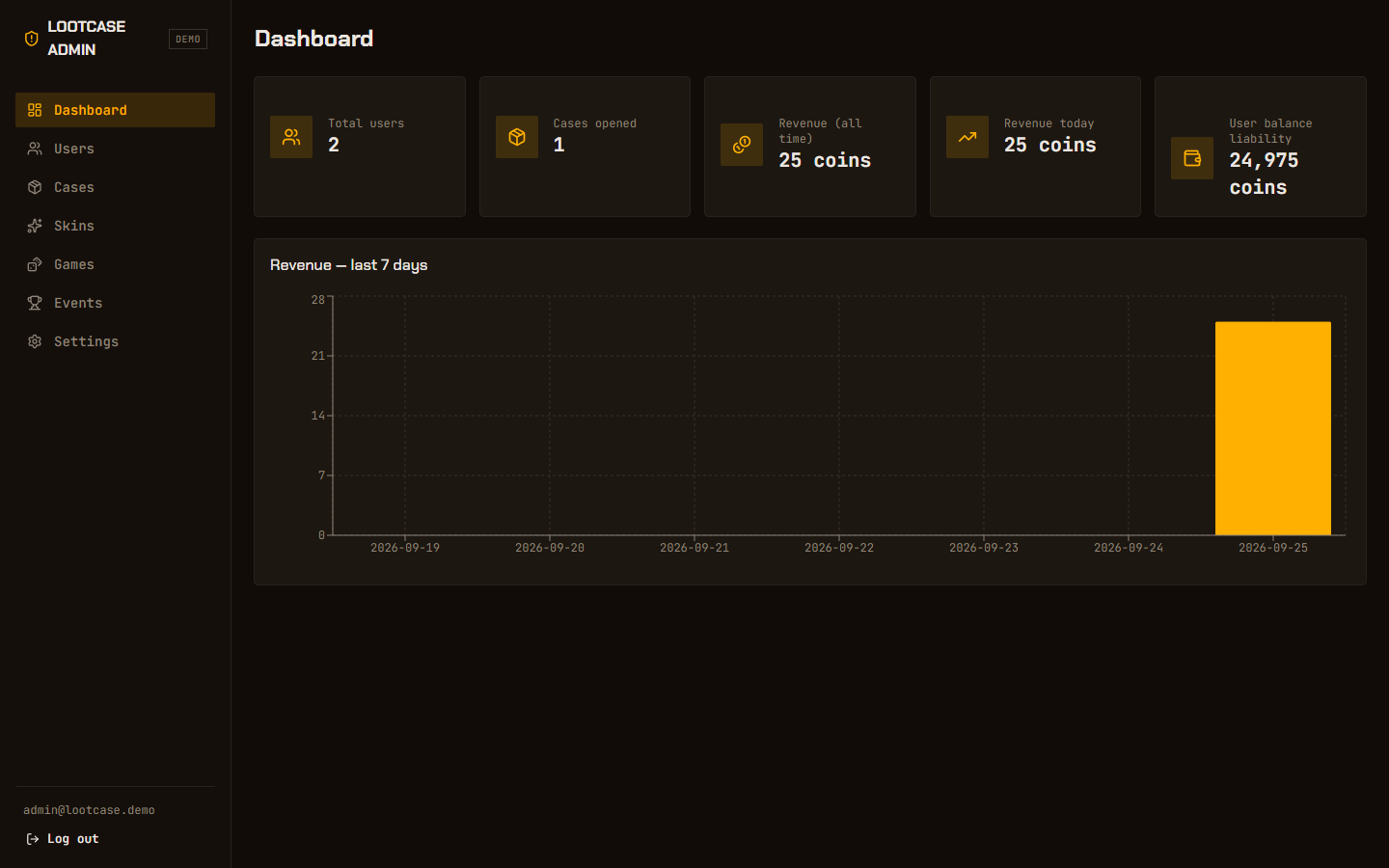Click the Users people icon in sidebar
The height and width of the screenshot is (868, 1389).
click(35, 149)
